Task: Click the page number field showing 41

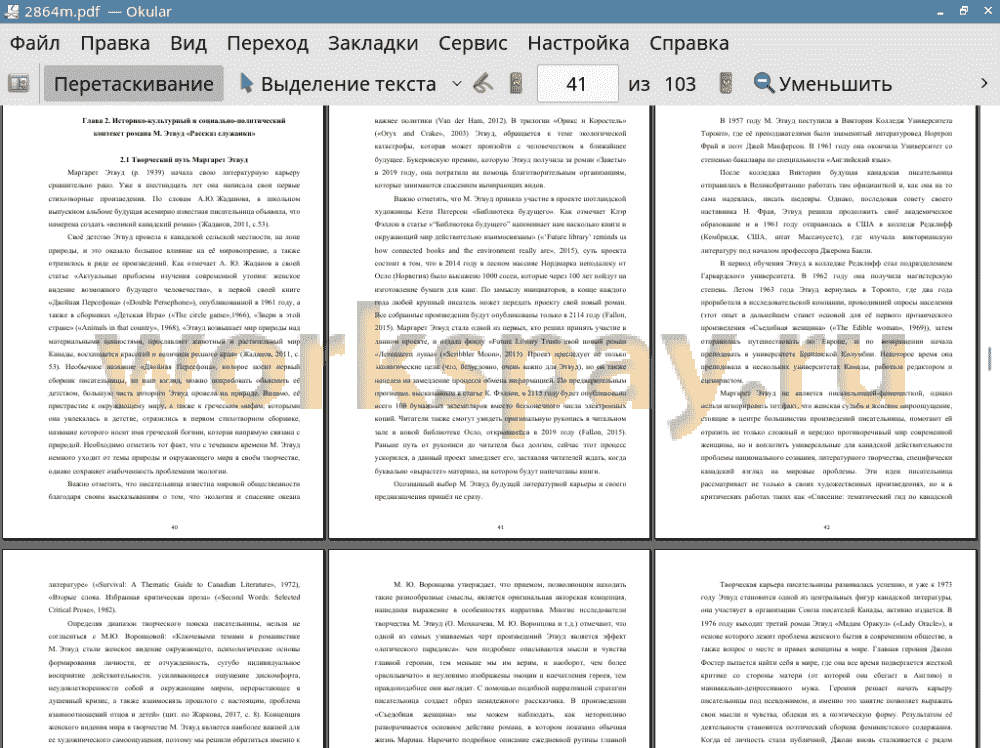Action: [577, 84]
